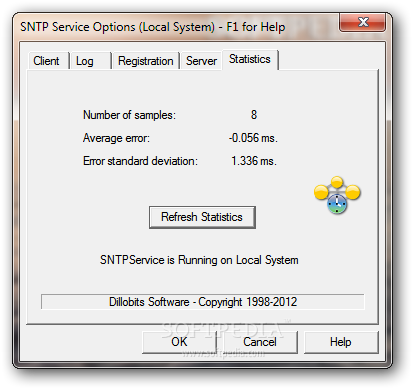
Task: Click the Refresh Statistics button
Action: (202, 217)
